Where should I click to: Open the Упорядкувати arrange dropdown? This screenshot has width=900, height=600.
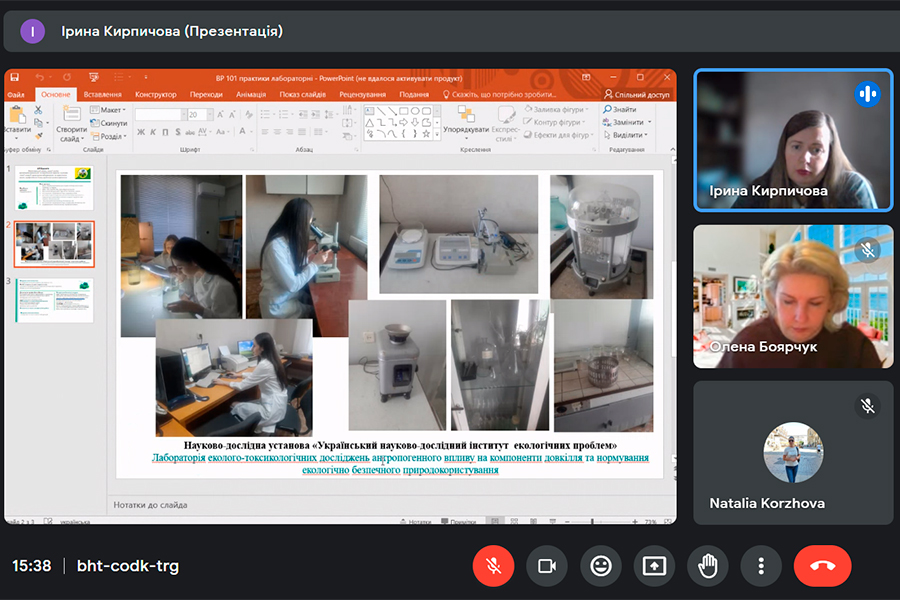[465, 122]
